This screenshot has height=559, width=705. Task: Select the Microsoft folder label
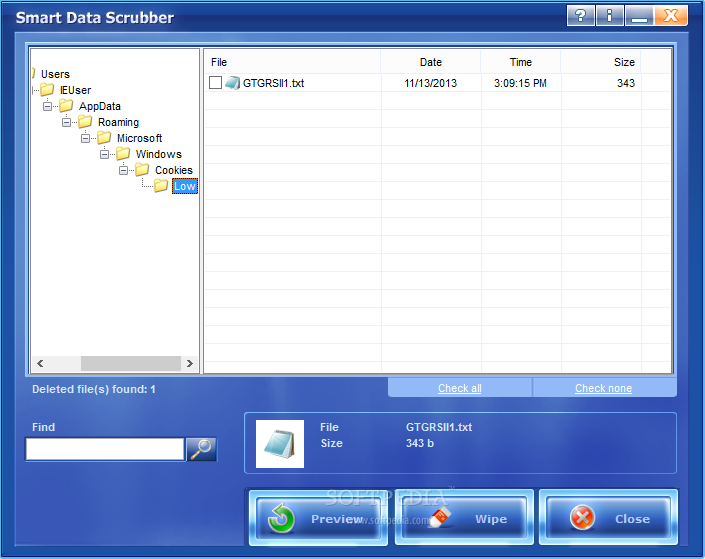point(139,139)
